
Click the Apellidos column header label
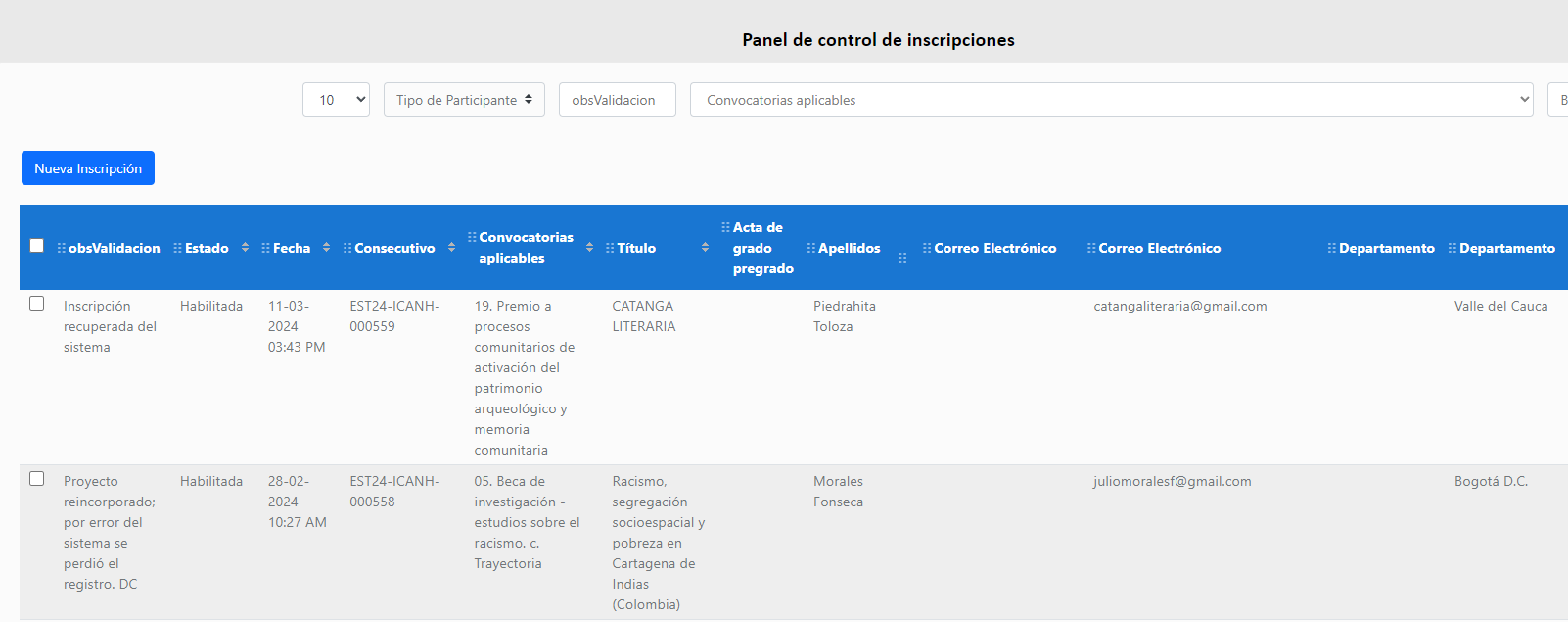pos(849,249)
